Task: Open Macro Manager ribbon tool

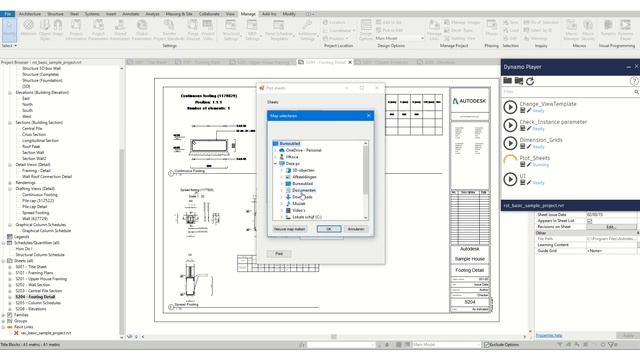Action: (571, 29)
